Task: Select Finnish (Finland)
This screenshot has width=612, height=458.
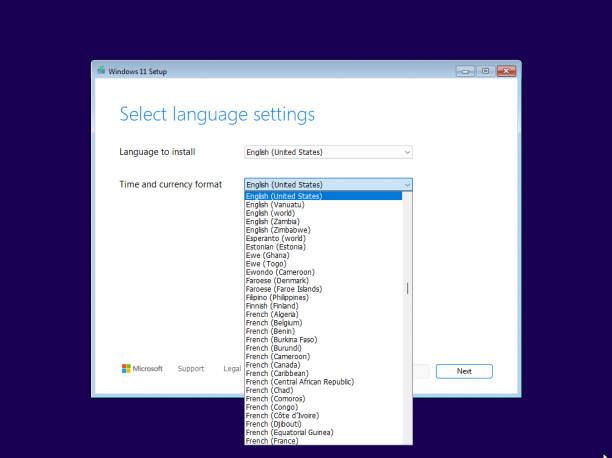Action: (x=323, y=306)
